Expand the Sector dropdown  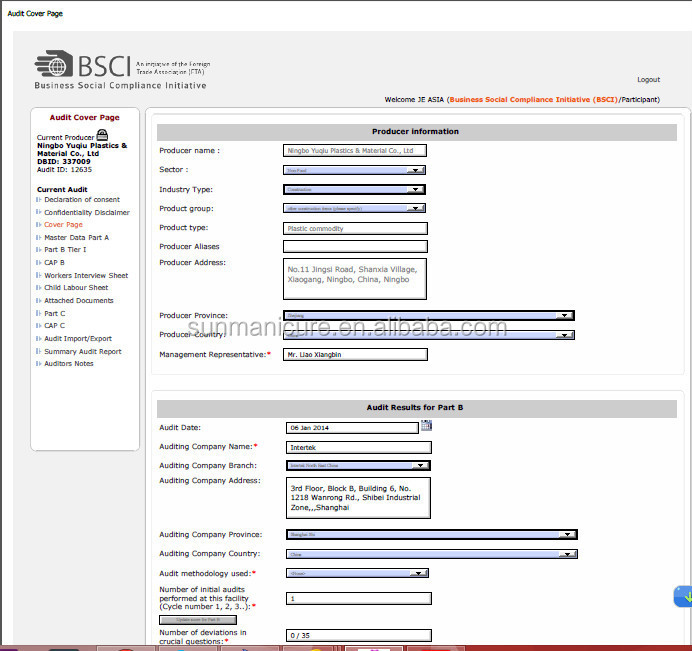point(354,170)
